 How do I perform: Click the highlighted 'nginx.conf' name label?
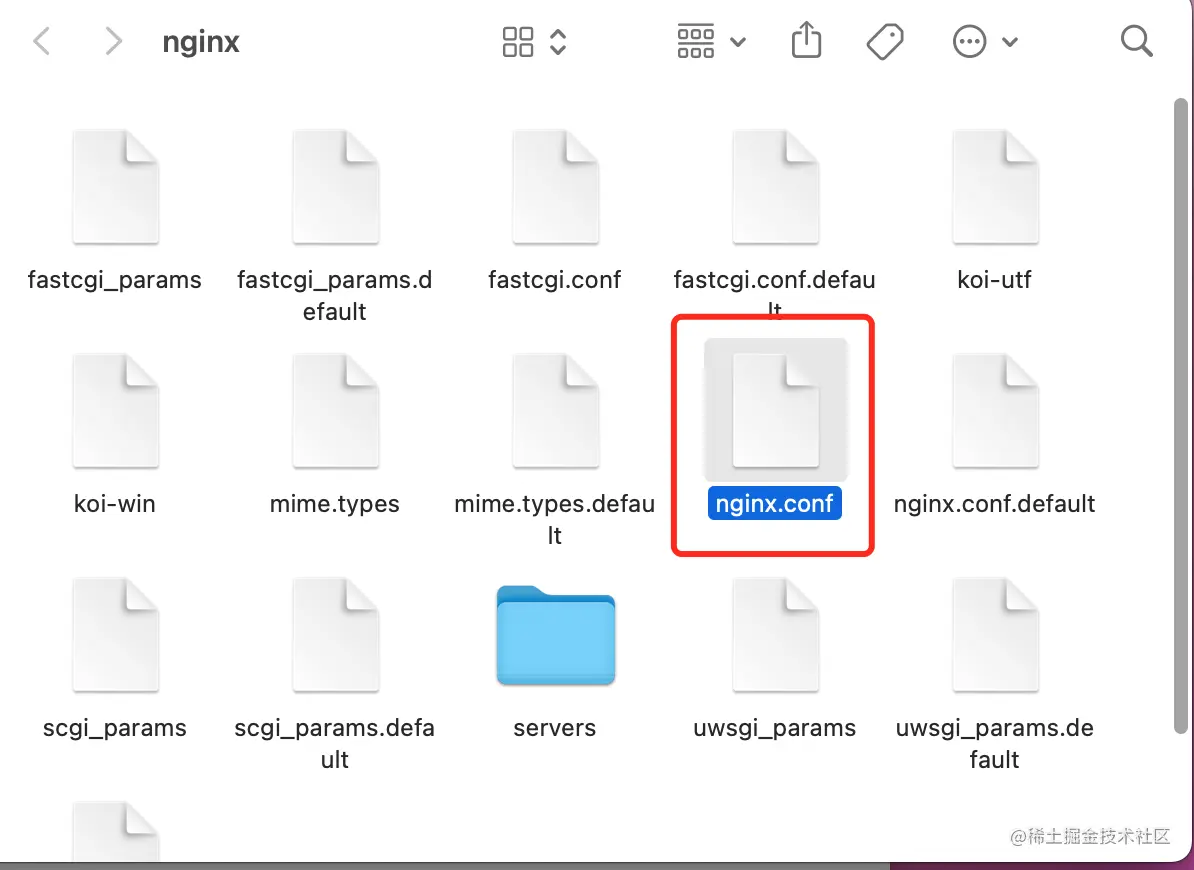tap(774, 503)
